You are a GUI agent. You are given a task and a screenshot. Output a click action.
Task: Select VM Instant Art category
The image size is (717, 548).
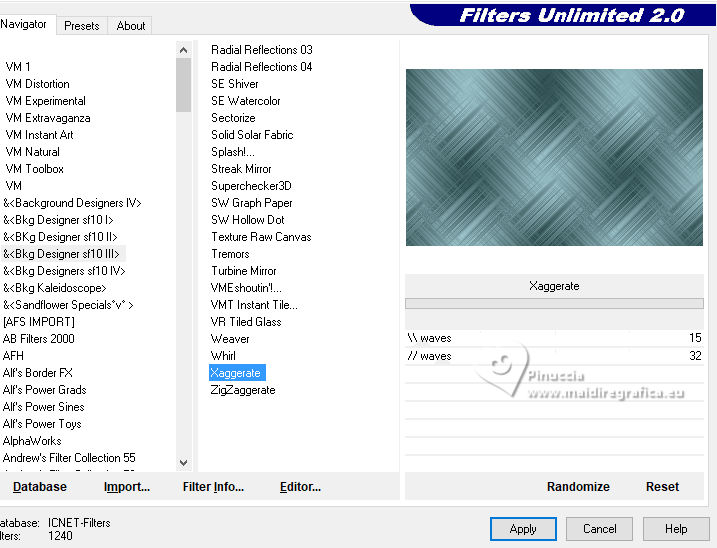[x=39, y=135]
